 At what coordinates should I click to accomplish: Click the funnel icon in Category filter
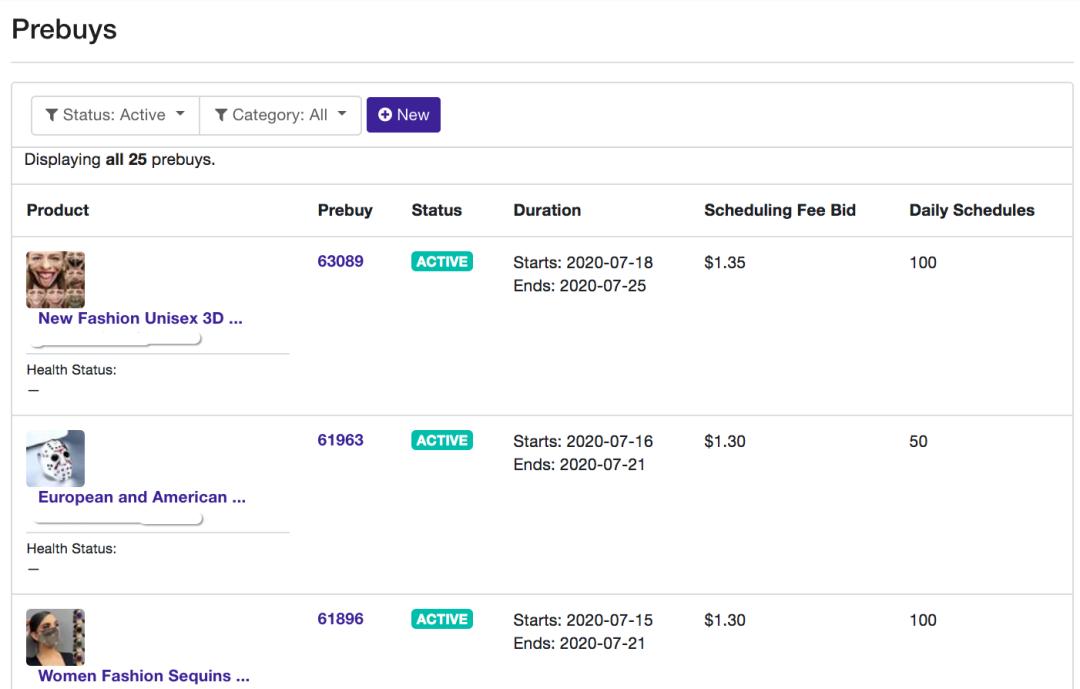221,115
